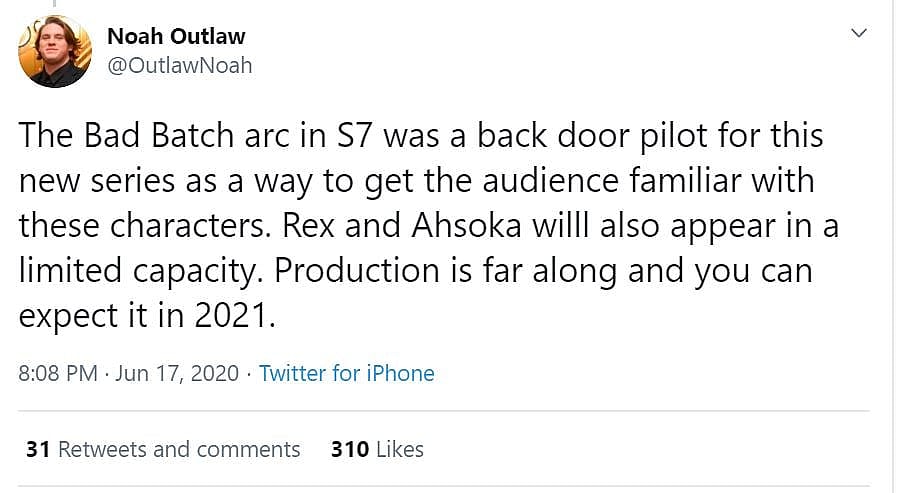Viewport: 899px width, 493px height.
Task: Click the word "Likes" label
Action: tap(399, 449)
